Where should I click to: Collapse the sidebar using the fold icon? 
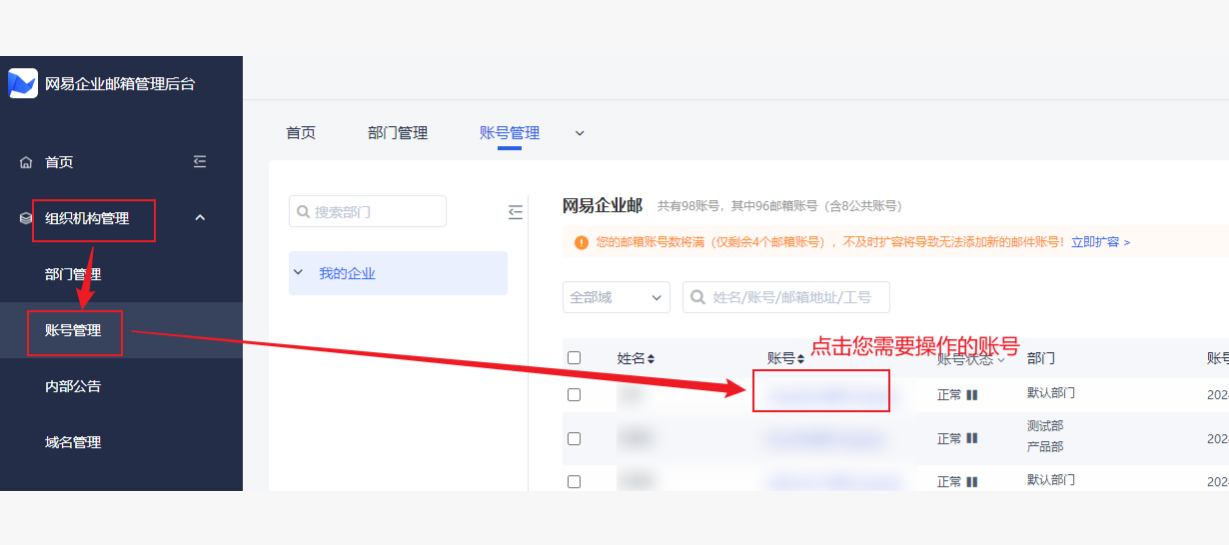[200, 161]
